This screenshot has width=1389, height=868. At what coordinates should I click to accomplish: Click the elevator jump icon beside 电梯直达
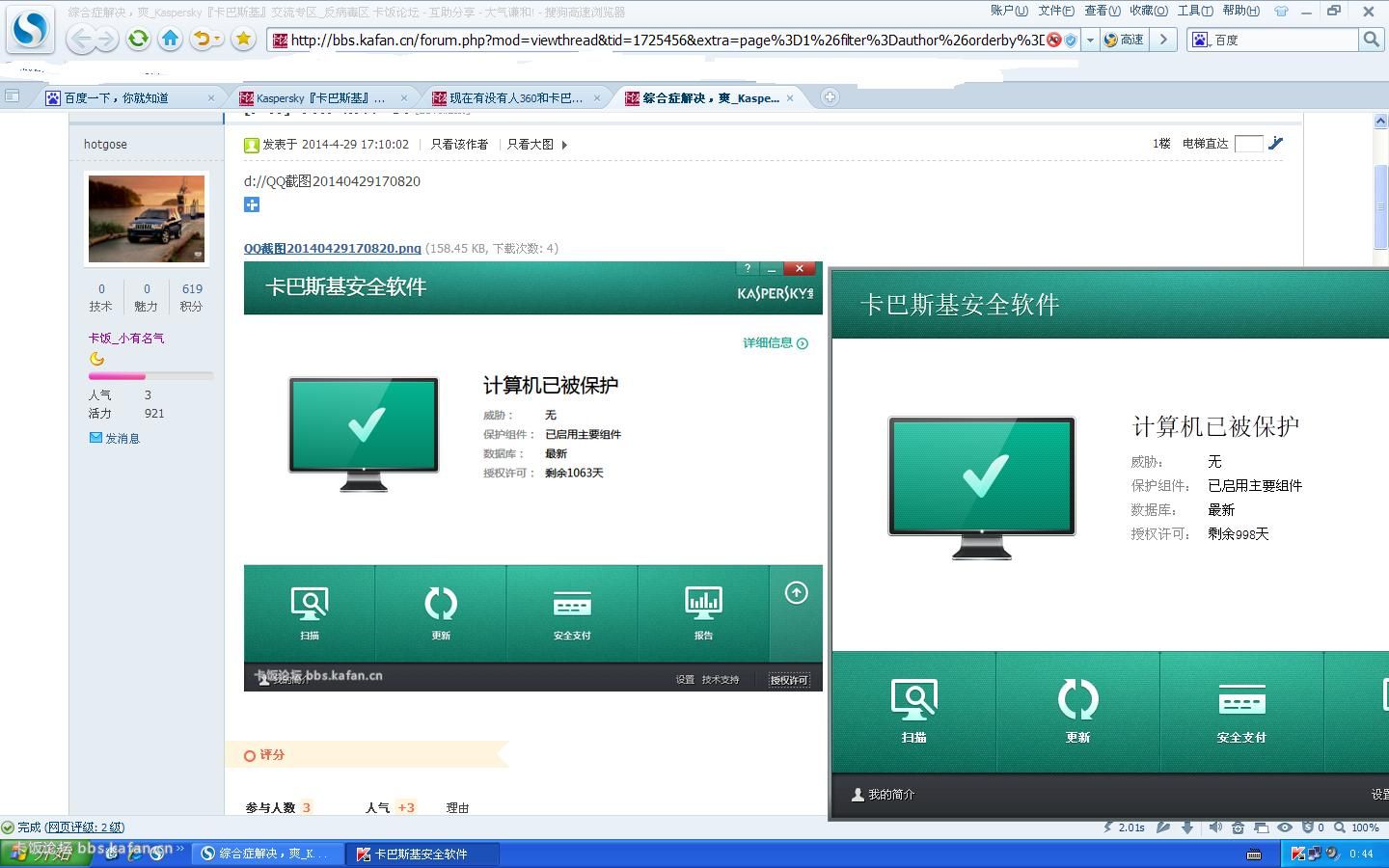pyautogui.click(x=1276, y=143)
